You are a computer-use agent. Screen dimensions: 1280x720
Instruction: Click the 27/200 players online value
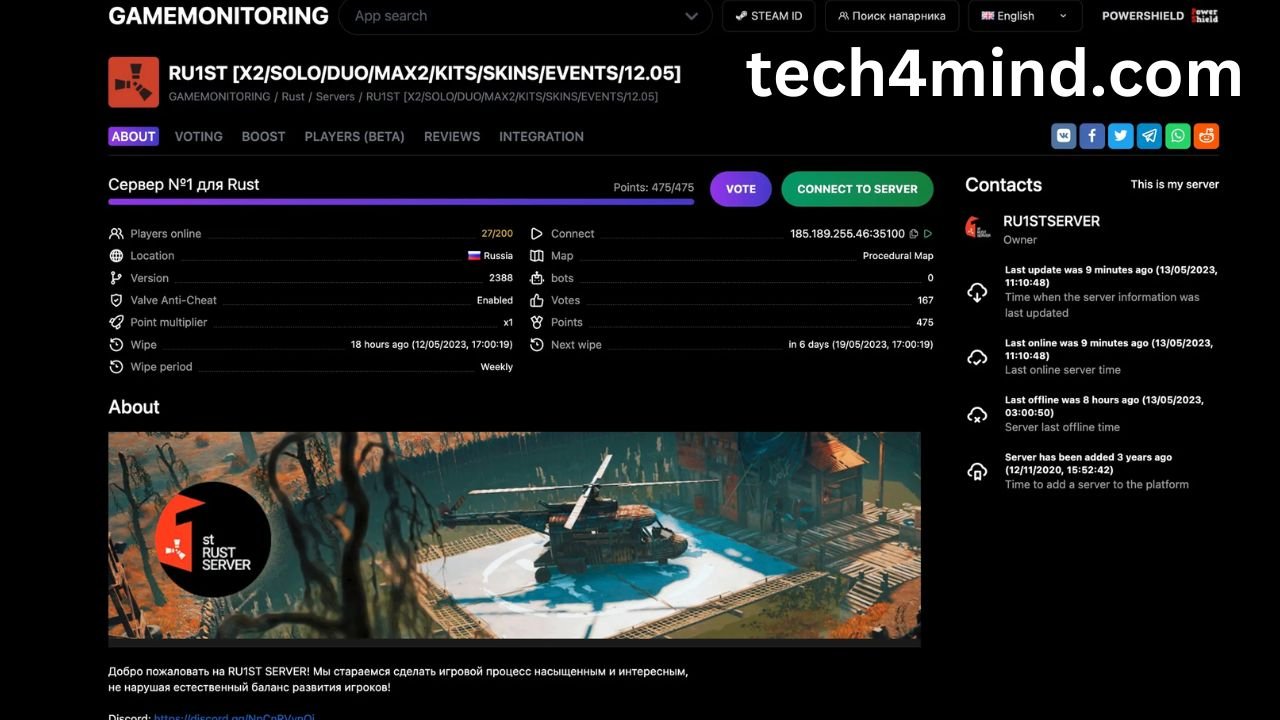tap(497, 234)
